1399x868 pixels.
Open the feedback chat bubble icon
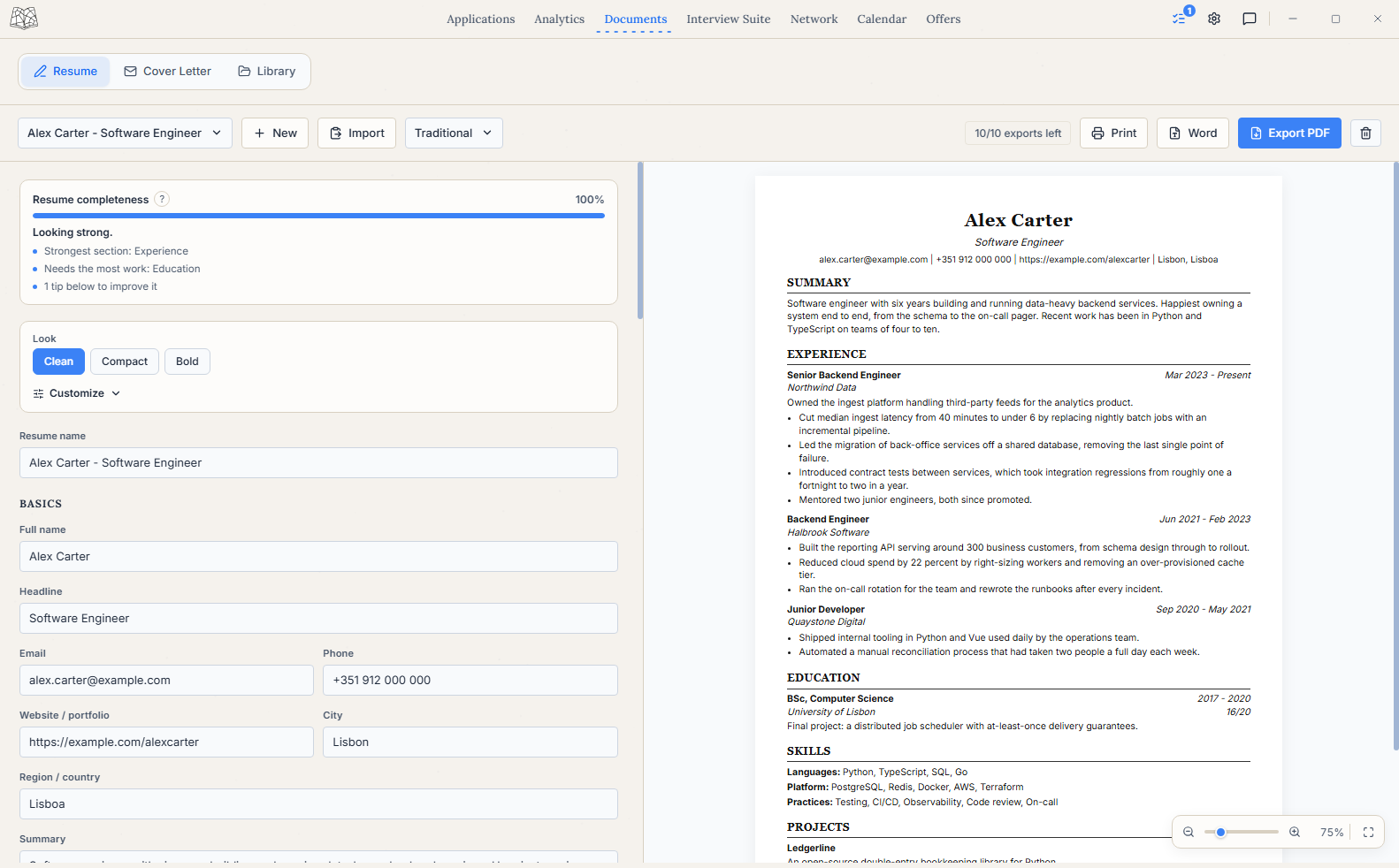tap(1250, 19)
